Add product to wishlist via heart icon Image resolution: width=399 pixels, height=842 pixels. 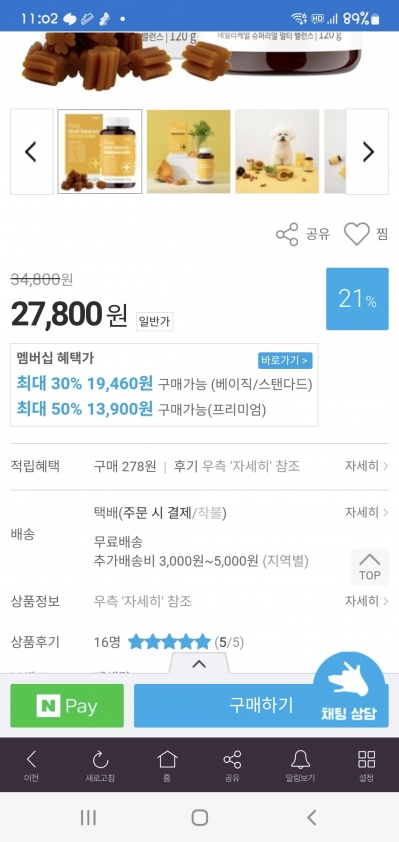click(x=357, y=234)
